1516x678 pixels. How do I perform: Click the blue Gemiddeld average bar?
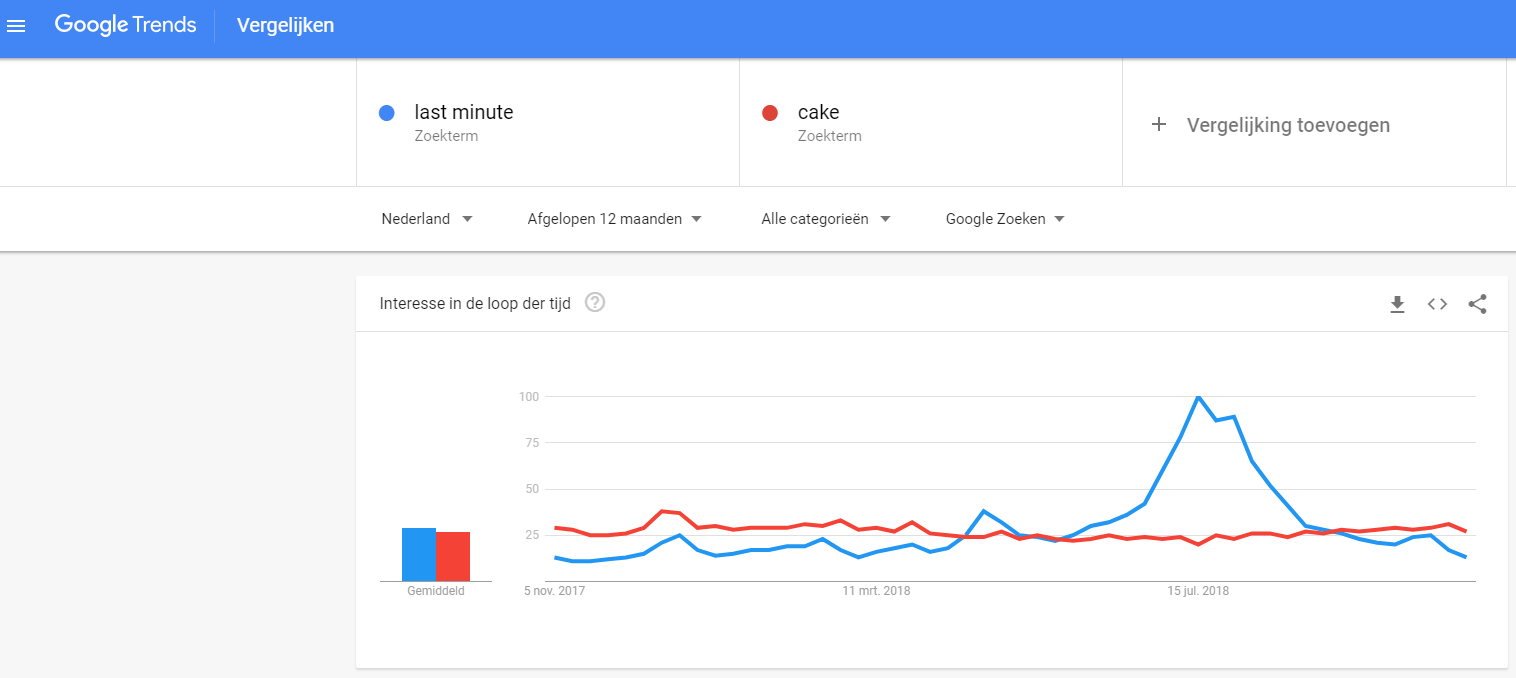tap(419, 554)
